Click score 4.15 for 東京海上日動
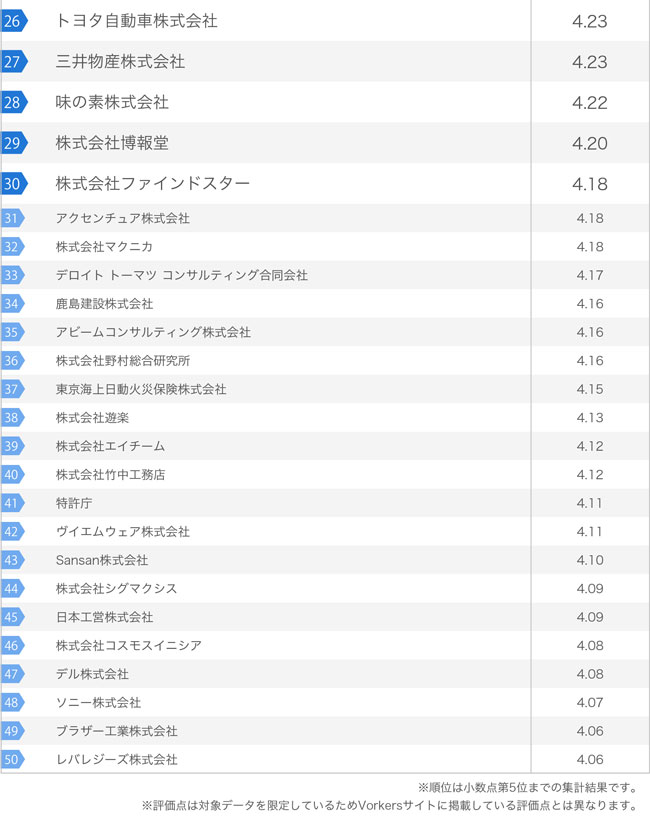The image size is (650, 818). coord(590,389)
